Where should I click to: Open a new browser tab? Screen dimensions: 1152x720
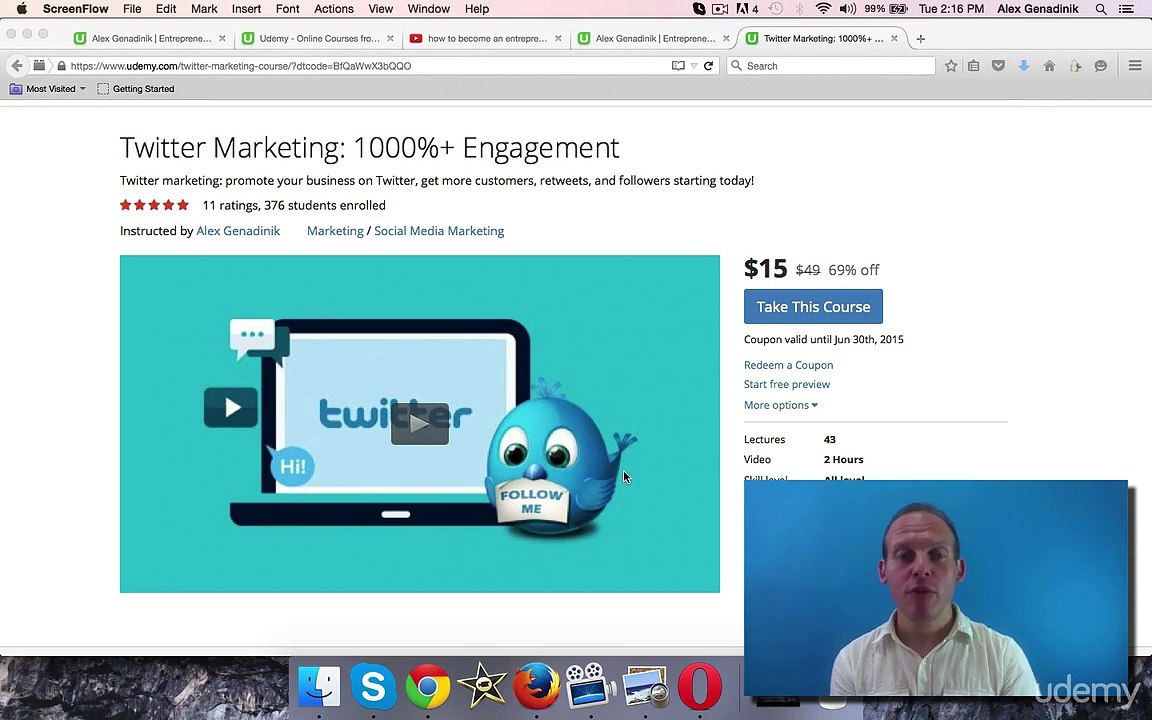(921, 38)
